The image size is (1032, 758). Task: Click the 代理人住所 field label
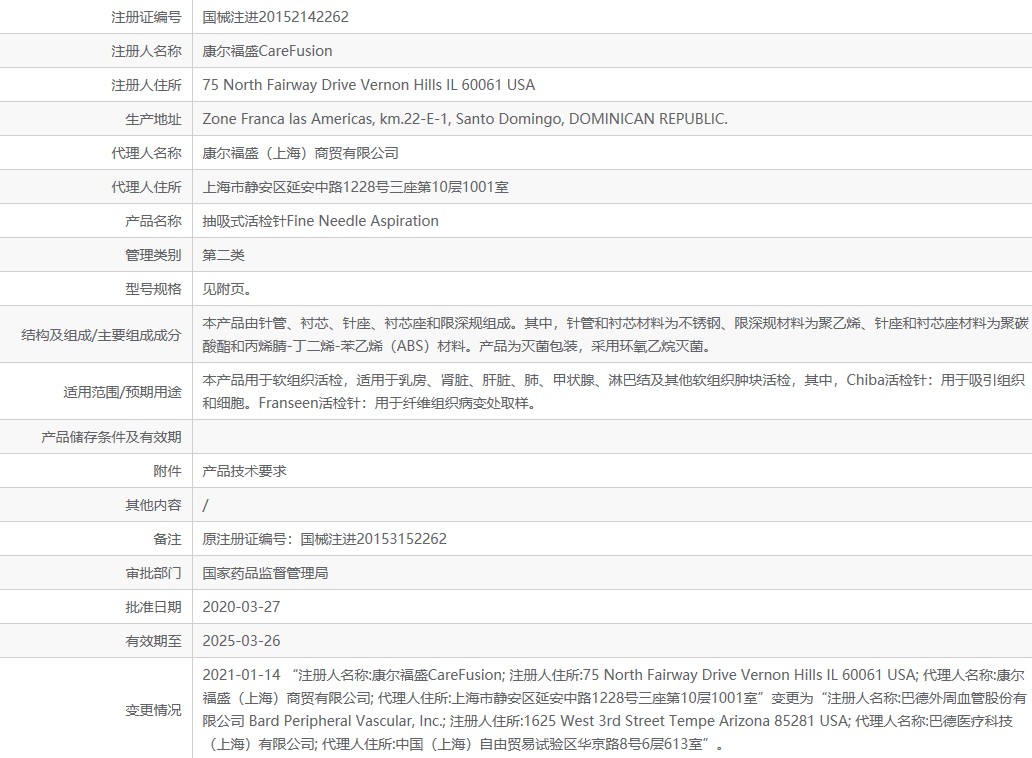(146, 187)
